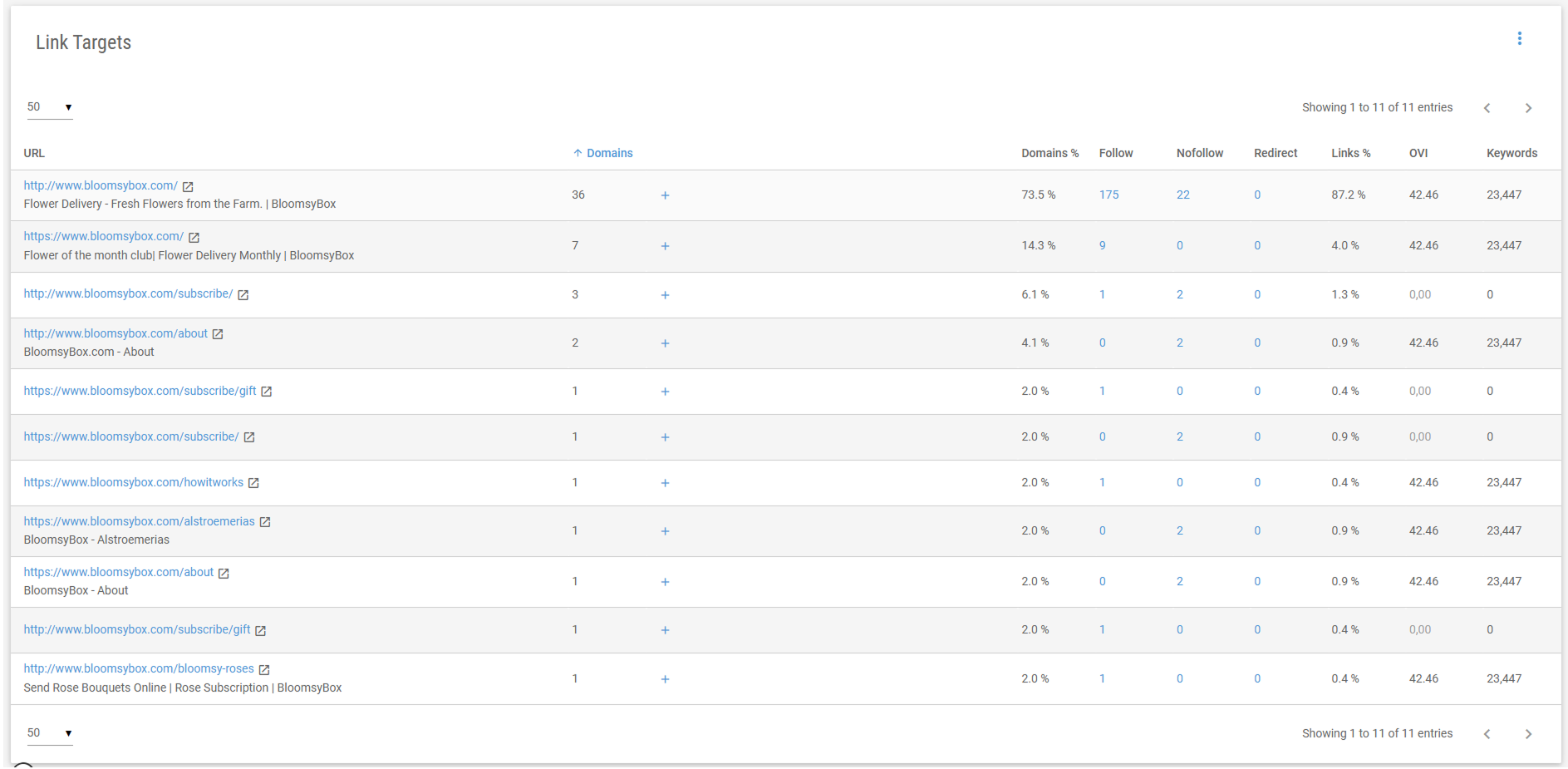This screenshot has width=1568, height=769.
Task: Open the http://www.bloomsybox.com/bloomsy-roses link
Action: point(139,668)
